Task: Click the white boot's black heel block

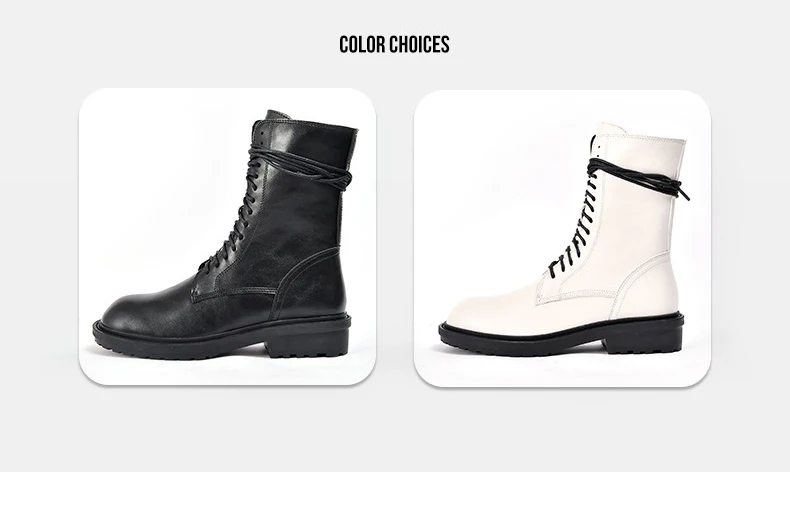Action: pyautogui.click(x=644, y=341)
